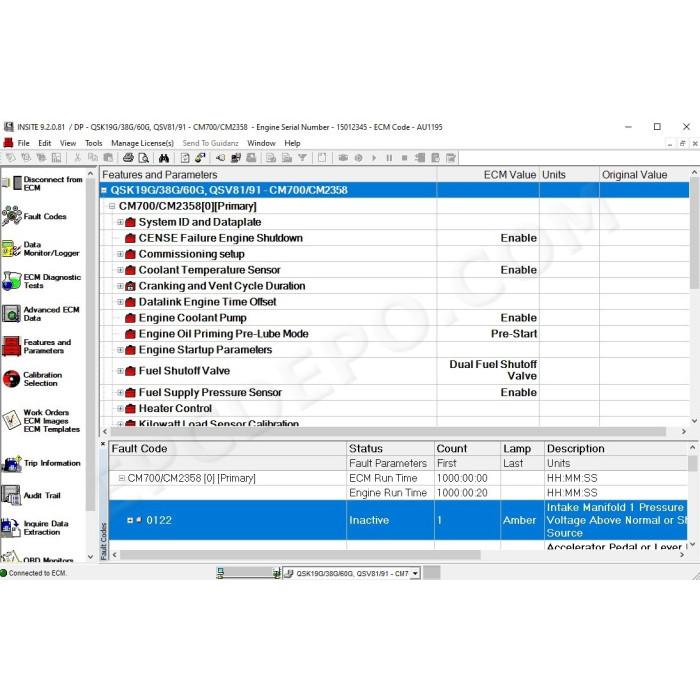Open Data Monitor/Logger
This screenshot has width=700, height=700.
(x=40, y=249)
